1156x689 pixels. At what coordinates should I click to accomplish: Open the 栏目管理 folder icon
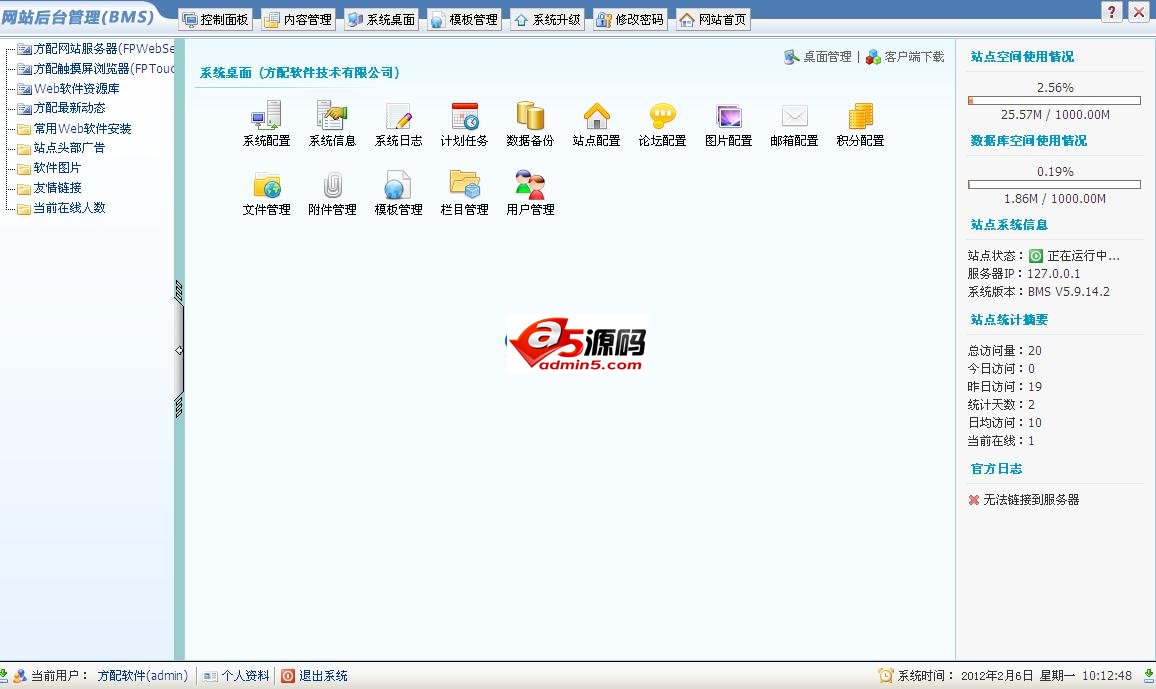(x=464, y=192)
